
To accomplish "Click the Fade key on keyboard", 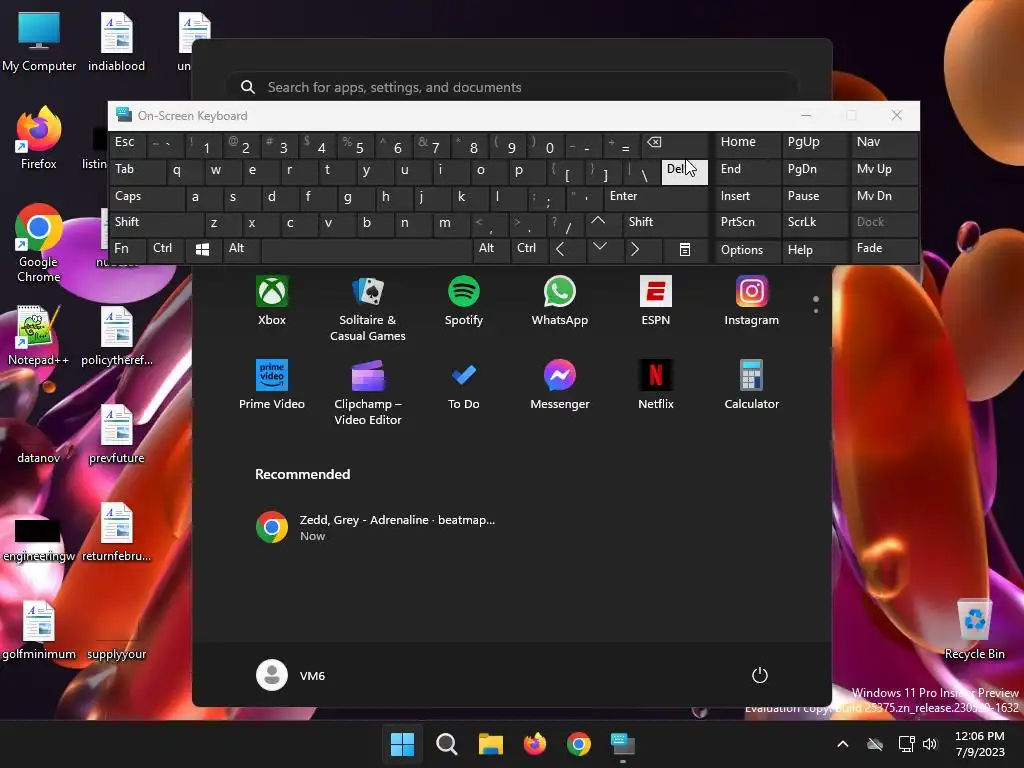I will pos(884,249).
